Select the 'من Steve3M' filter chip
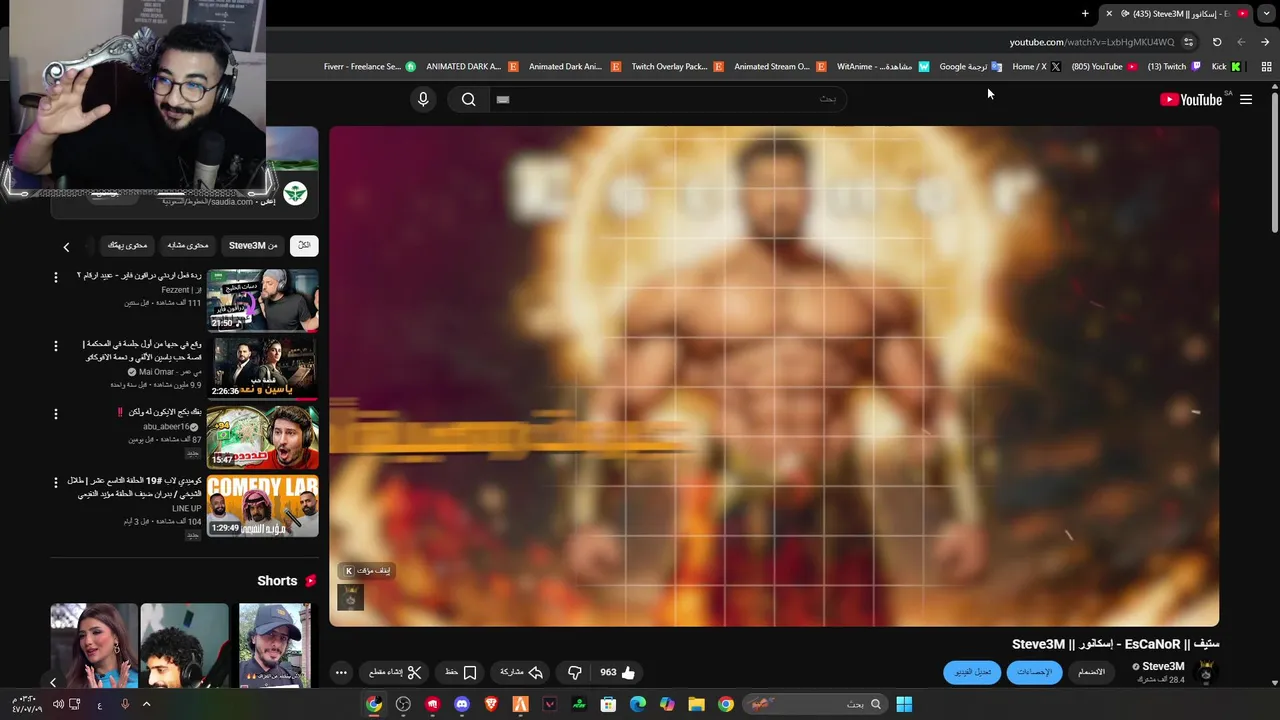 point(253,245)
